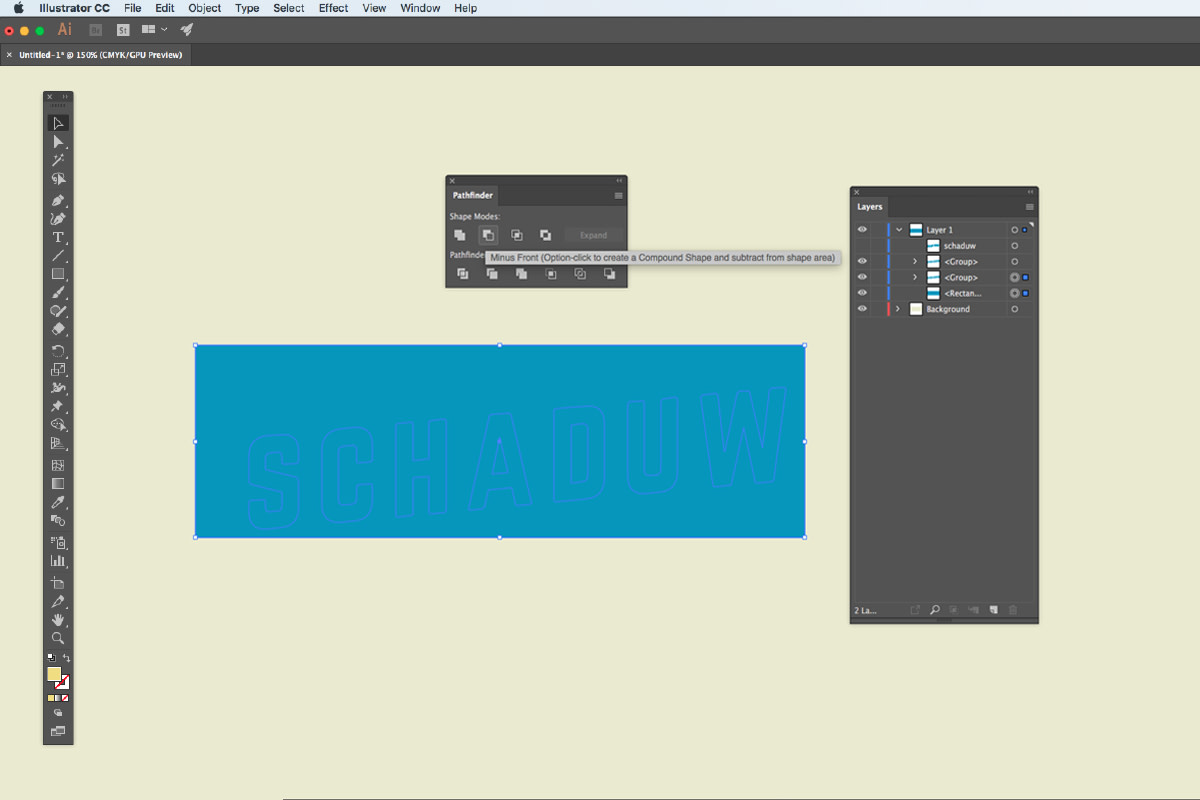Open the Layers panel menu
The width and height of the screenshot is (1200, 800).
pos(1029,207)
